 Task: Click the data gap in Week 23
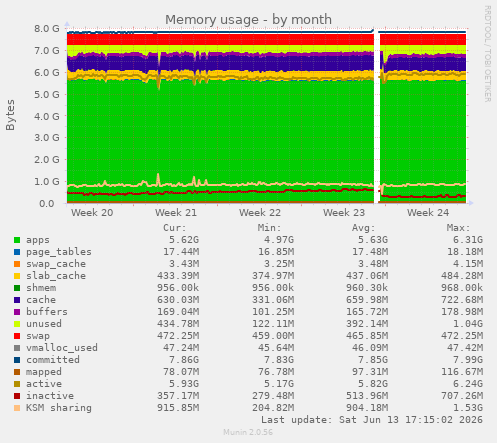point(377,117)
